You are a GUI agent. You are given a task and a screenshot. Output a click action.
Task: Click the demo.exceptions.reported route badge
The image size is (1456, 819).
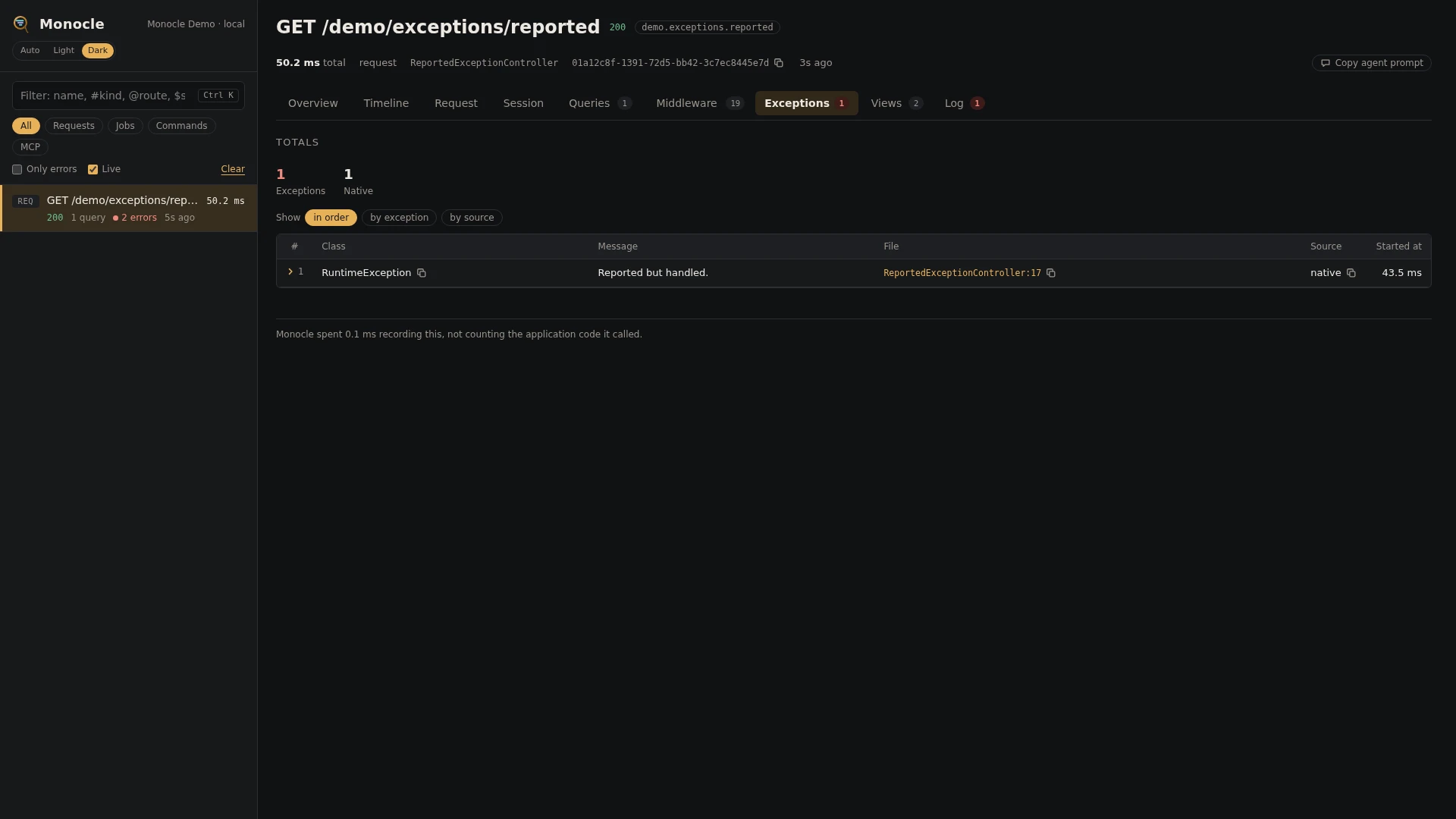pyautogui.click(x=707, y=27)
